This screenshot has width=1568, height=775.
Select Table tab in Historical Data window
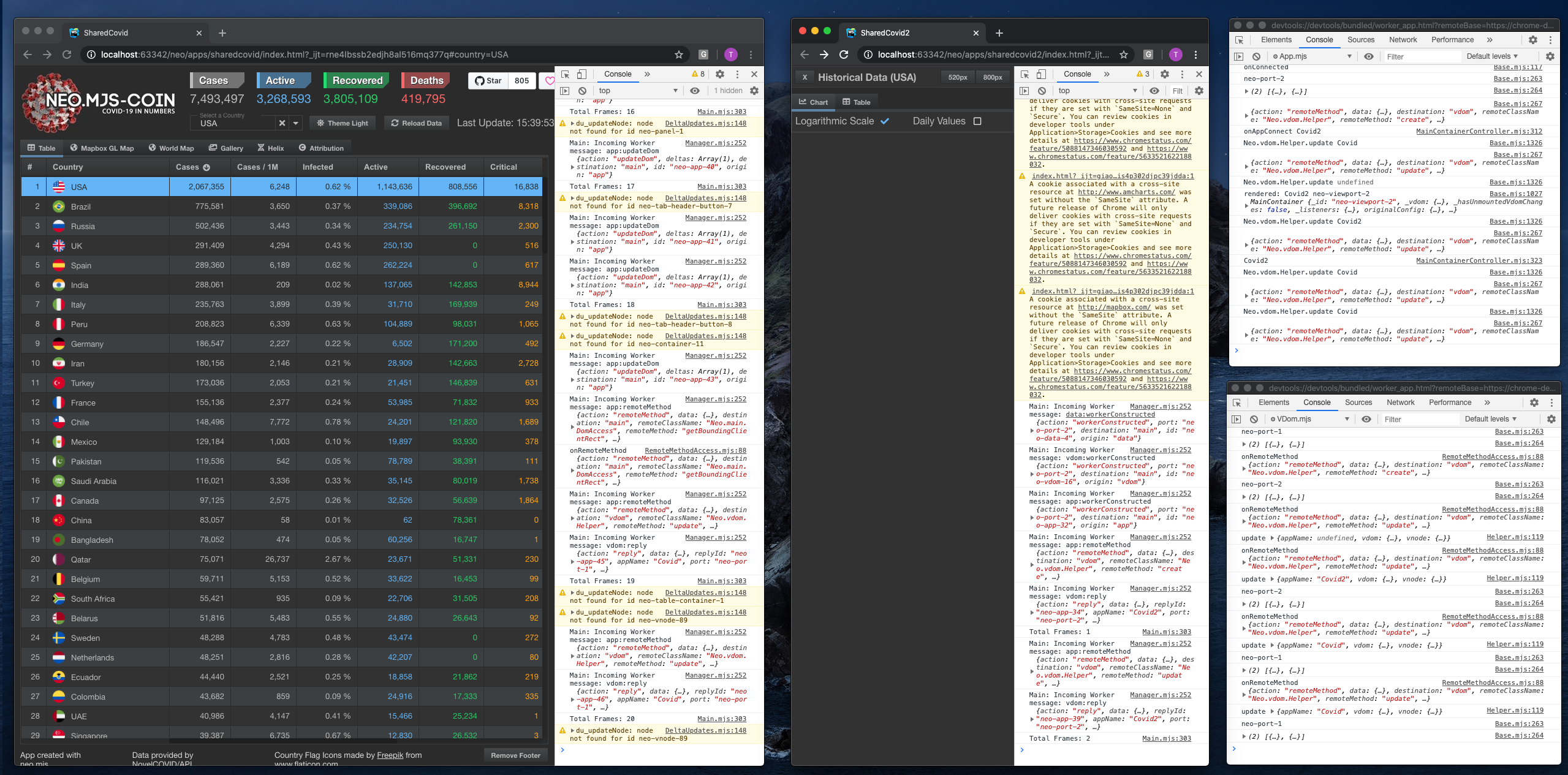click(x=856, y=102)
